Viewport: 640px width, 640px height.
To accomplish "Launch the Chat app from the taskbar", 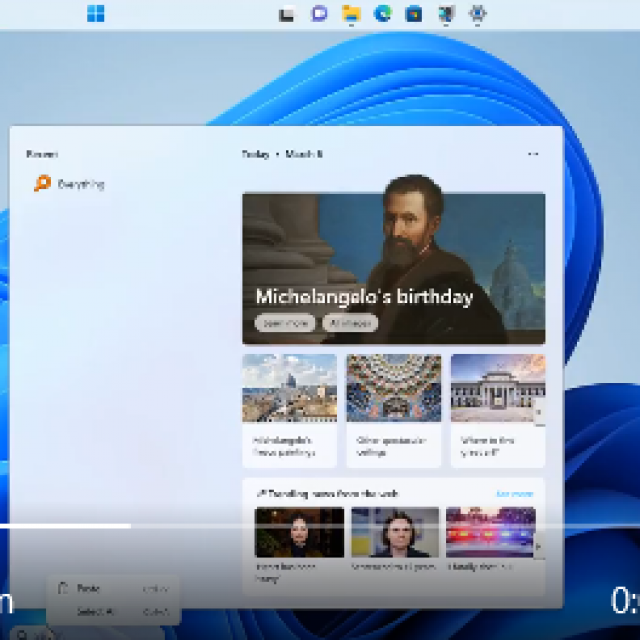I will (319, 14).
